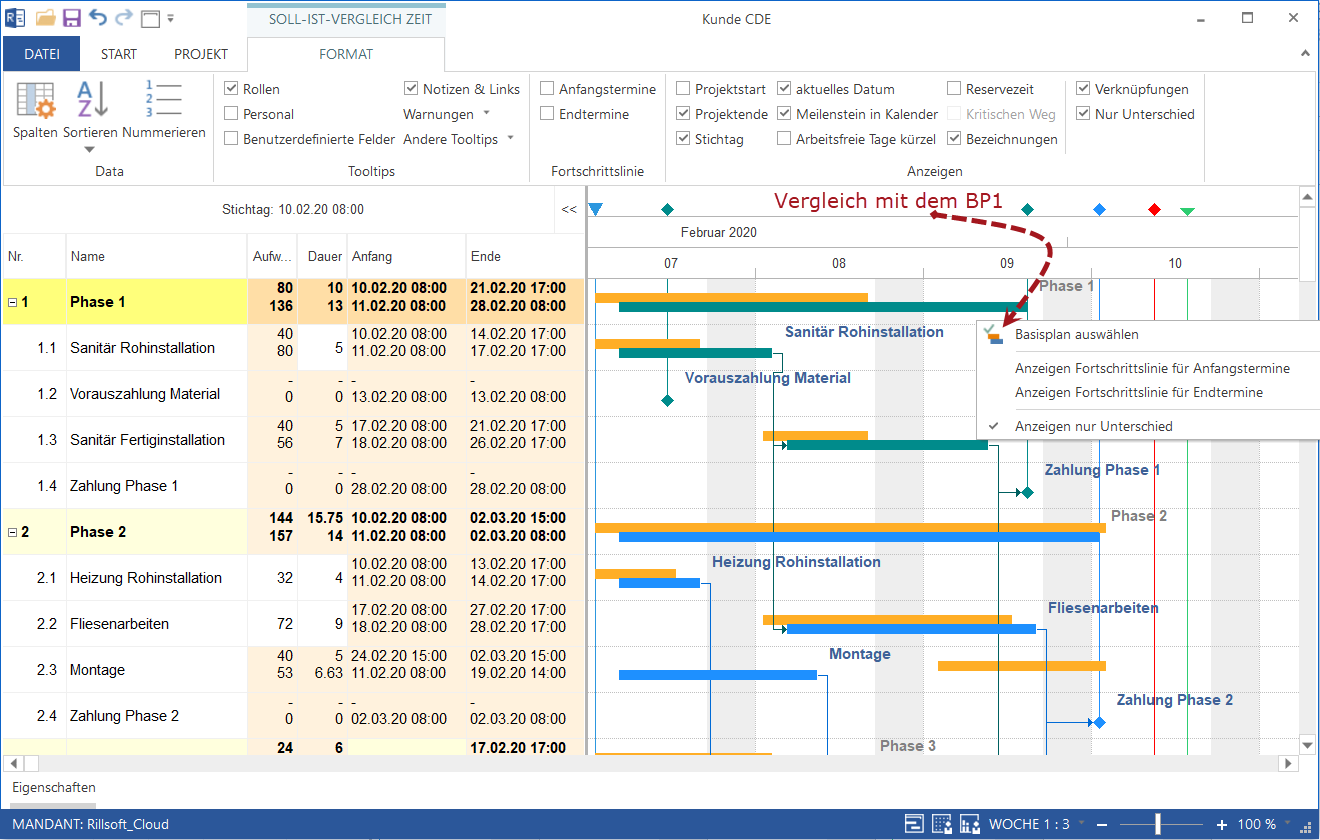Click the red diamond timeline marker

tap(1155, 210)
